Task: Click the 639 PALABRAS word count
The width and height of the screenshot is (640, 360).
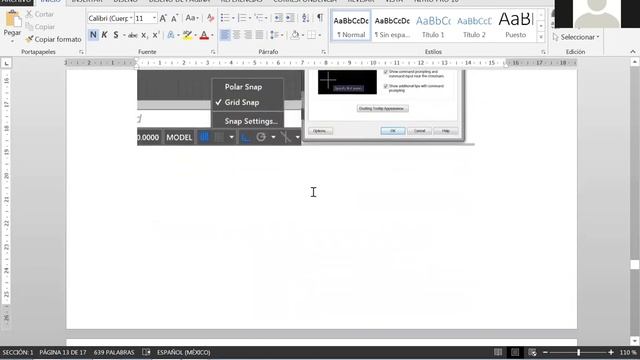Action: pyautogui.click(x=114, y=352)
